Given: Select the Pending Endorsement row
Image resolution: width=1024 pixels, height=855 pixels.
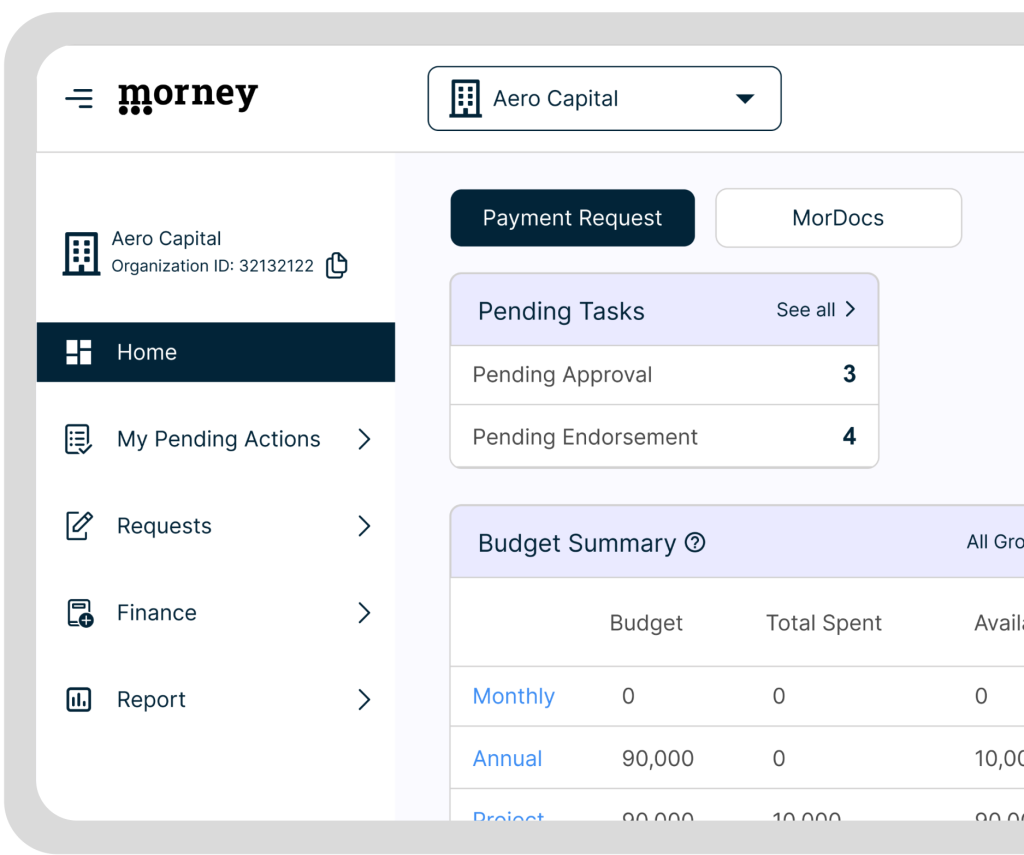Looking at the screenshot, I should click(x=664, y=437).
